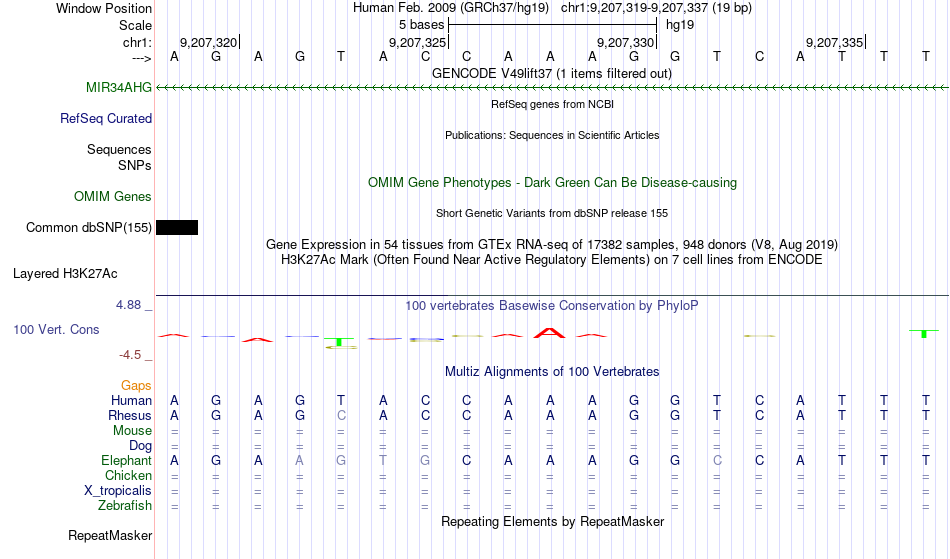Image resolution: width=950 pixels, height=559 pixels.
Task: Click the Scale label
Action: click(x=135, y=25)
